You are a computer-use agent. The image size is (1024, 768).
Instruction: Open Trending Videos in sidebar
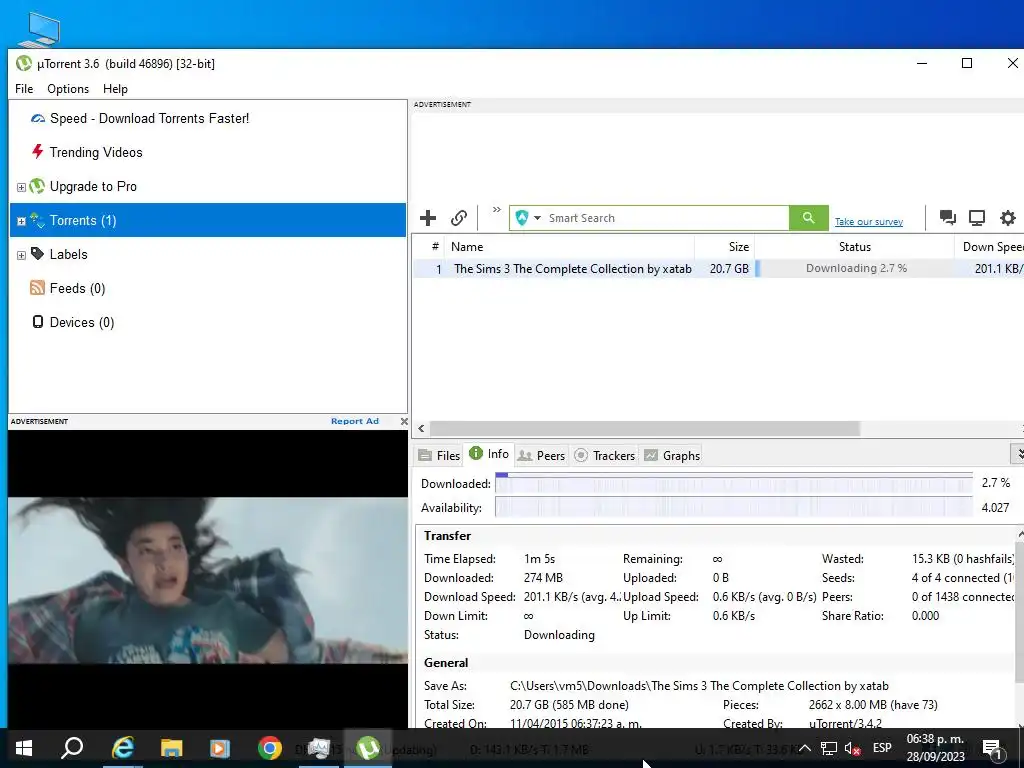(x=96, y=152)
